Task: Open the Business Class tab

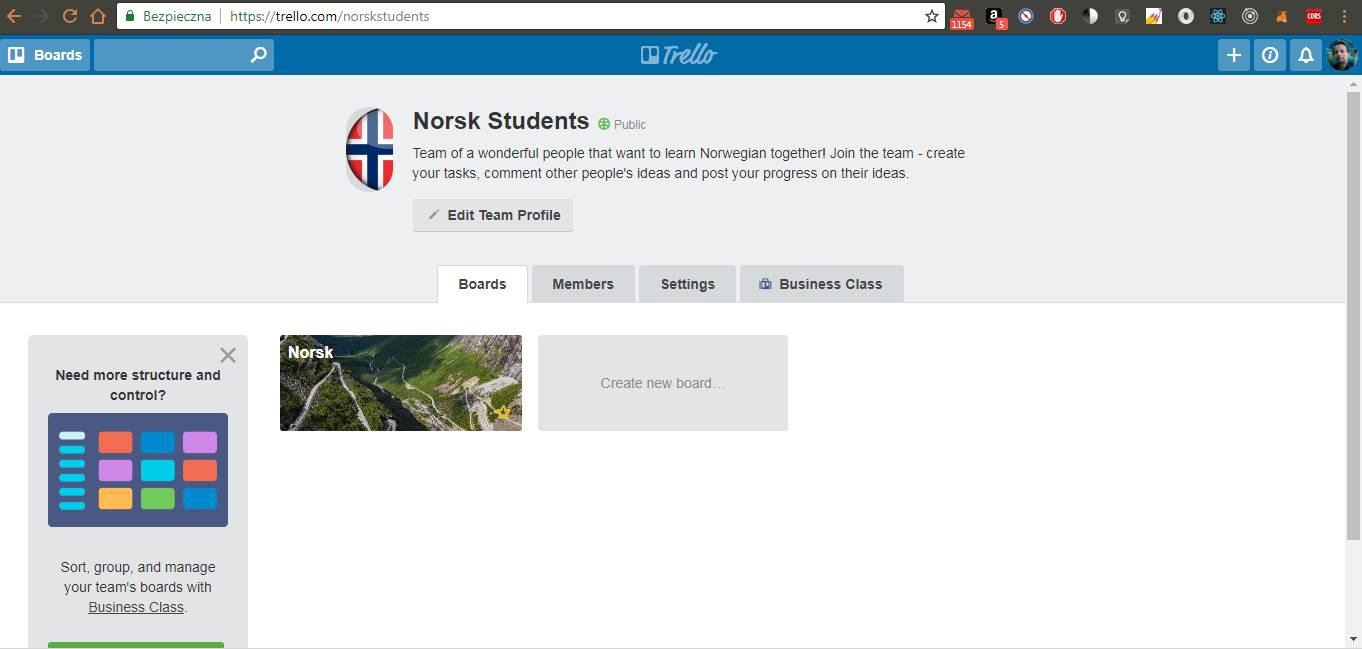Action: [x=822, y=284]
